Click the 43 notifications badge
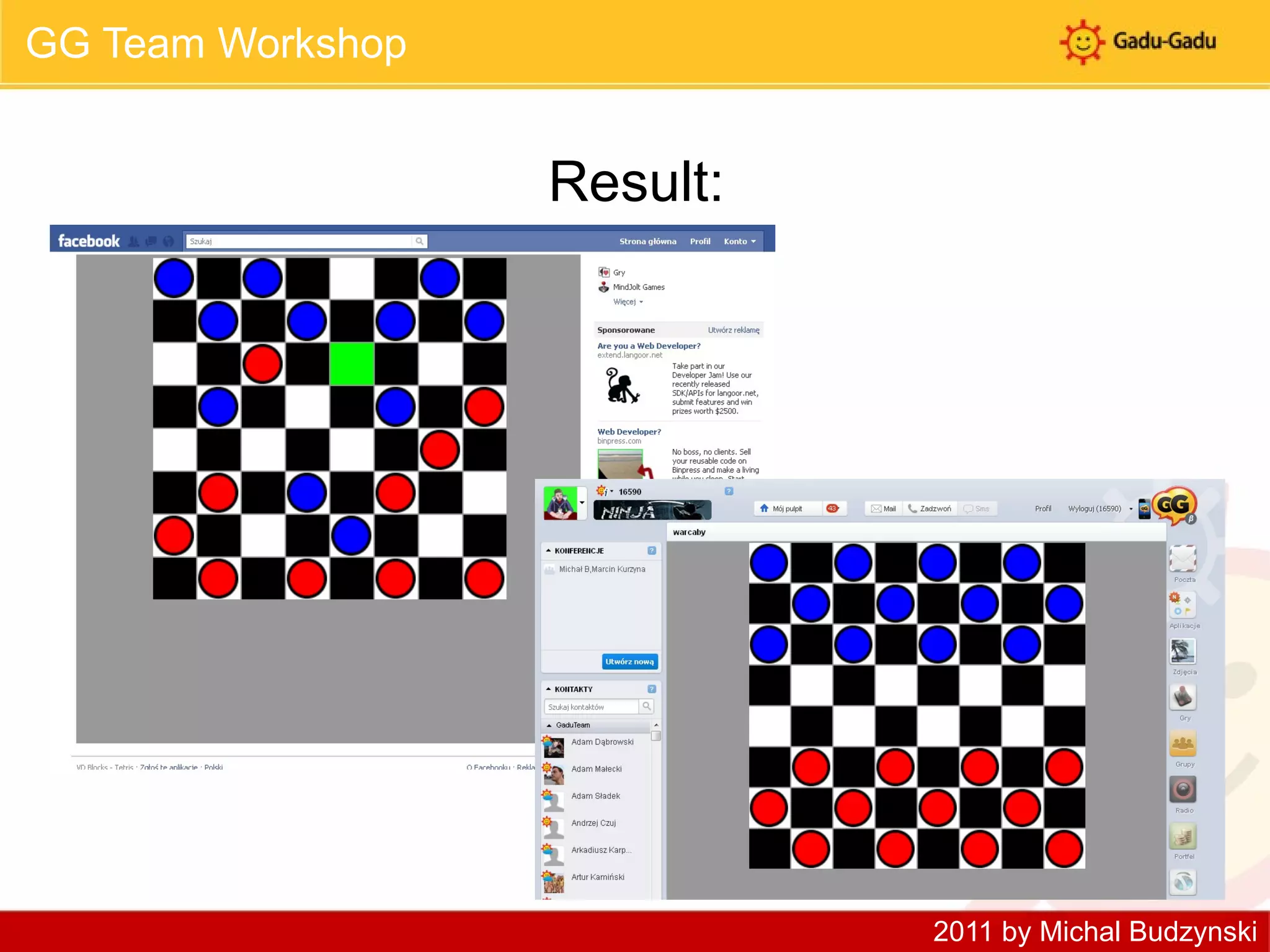 [x=832, y=508]
